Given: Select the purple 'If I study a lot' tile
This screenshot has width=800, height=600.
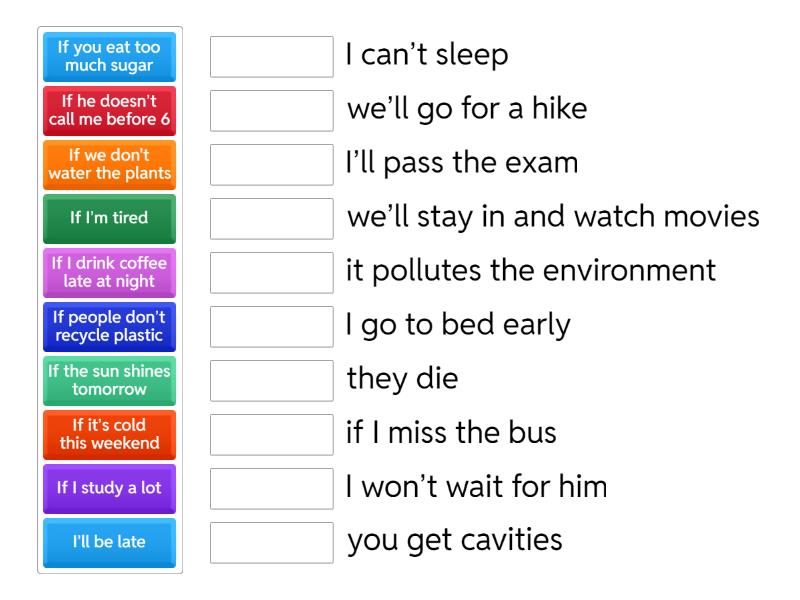Looking at the screenshot, I should pyautogui.click(x=110, y=489).
